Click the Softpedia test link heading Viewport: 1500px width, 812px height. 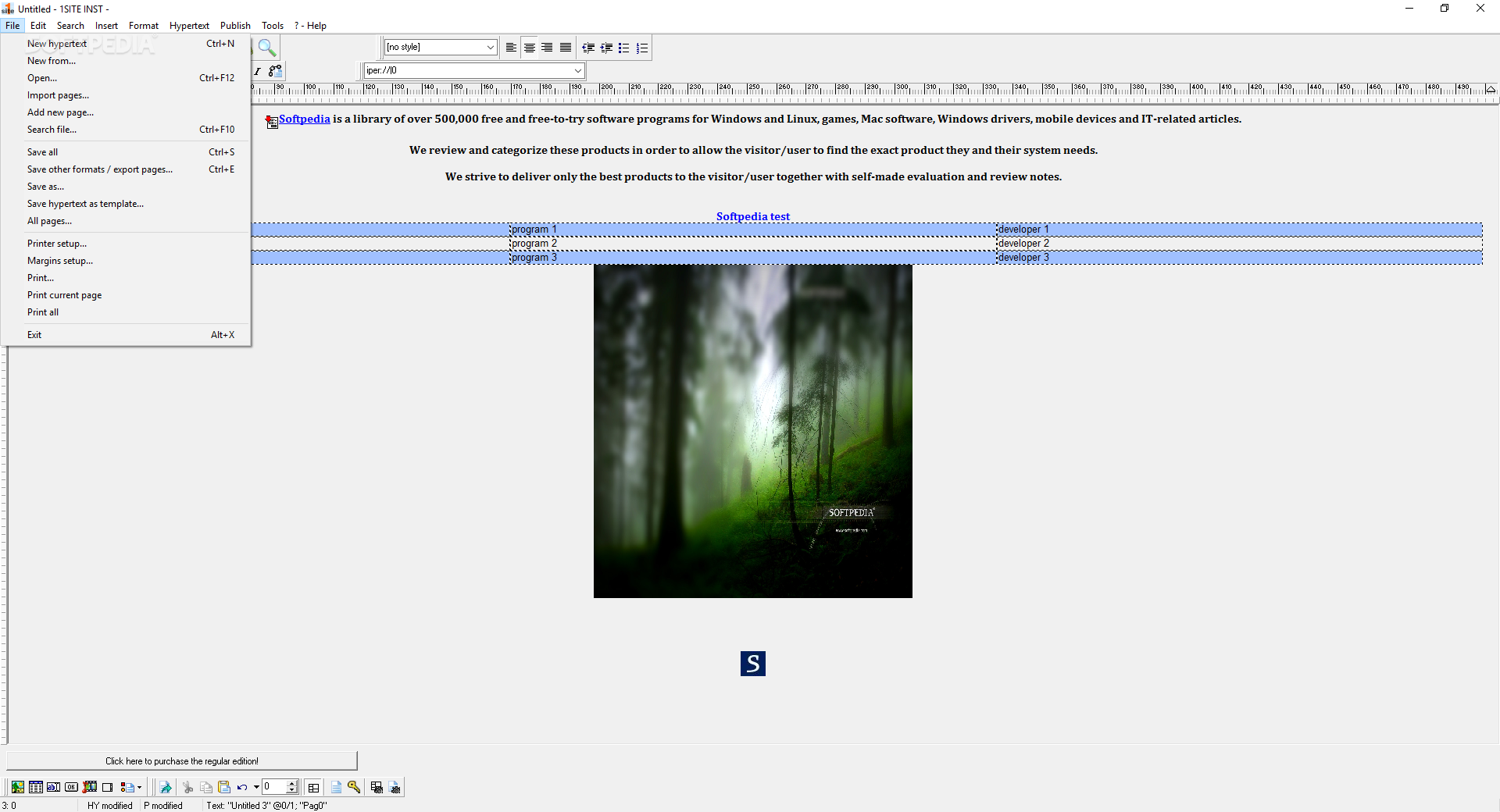click(x=753, y=216)
